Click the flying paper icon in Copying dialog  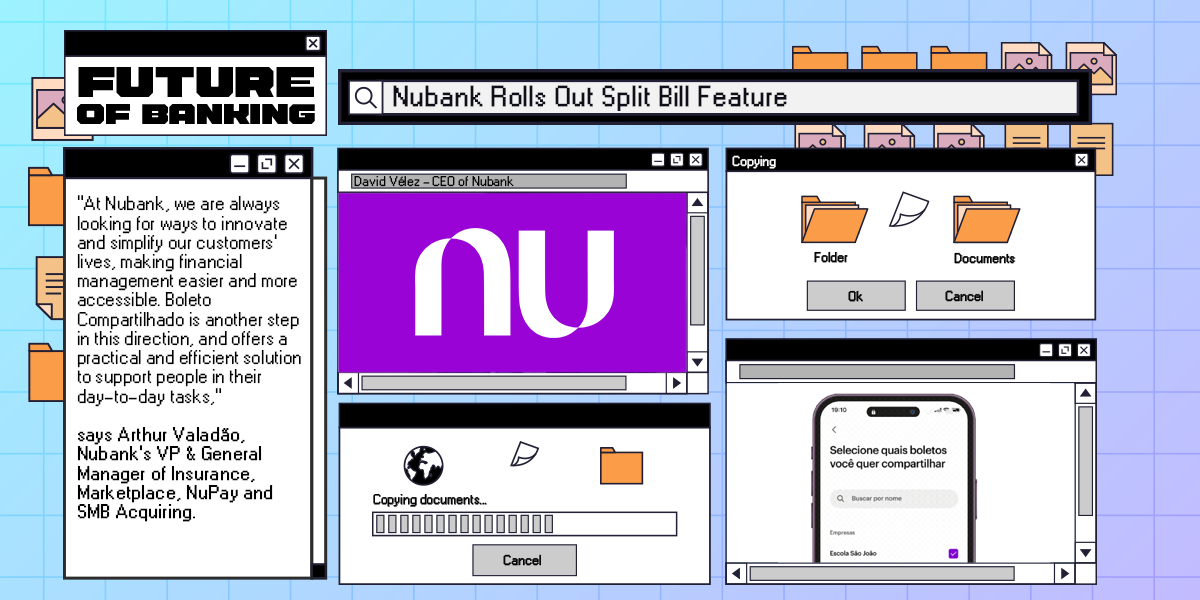pyautogui.click(x=909, y=210)
